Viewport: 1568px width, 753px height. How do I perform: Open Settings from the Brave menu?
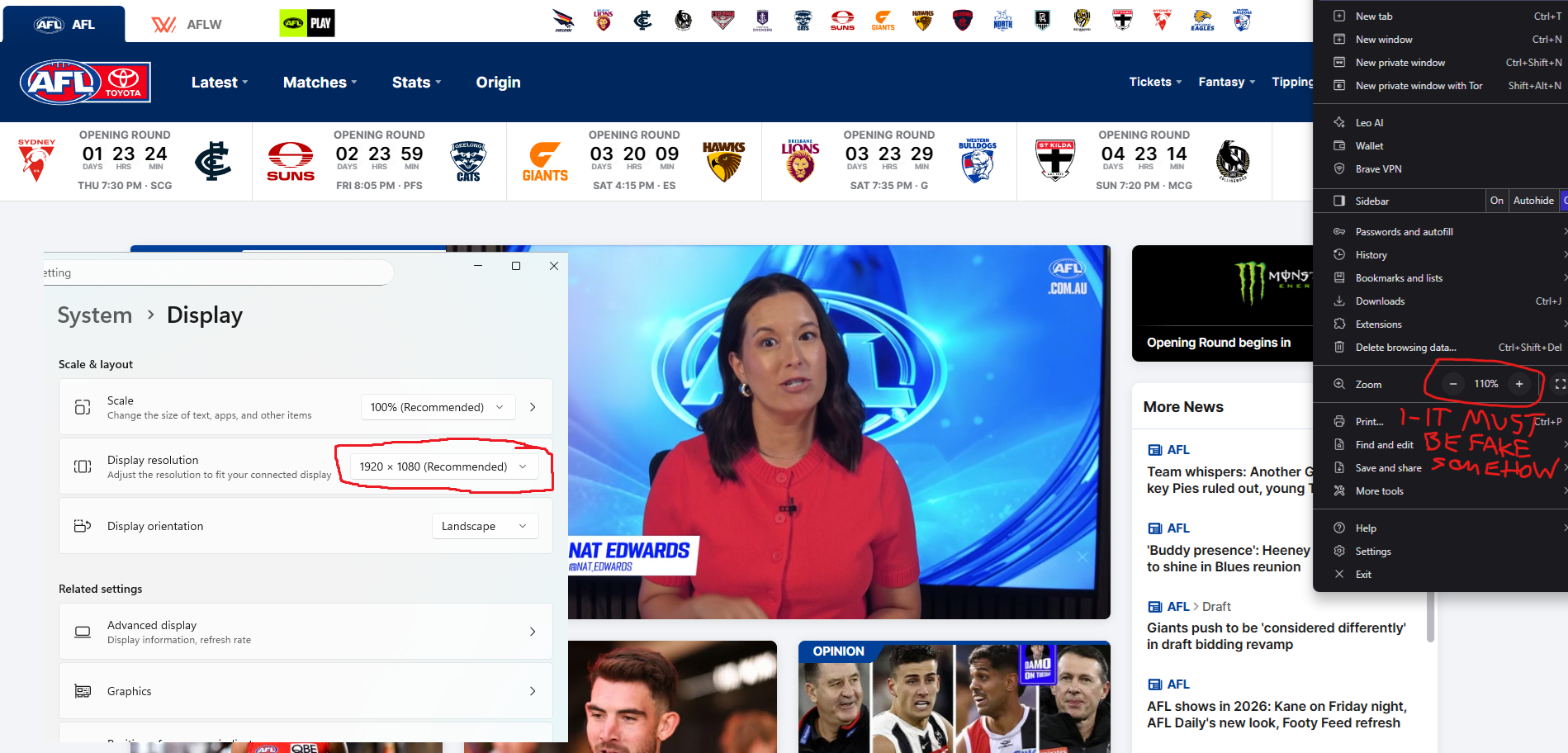(x=1440, y=552)
